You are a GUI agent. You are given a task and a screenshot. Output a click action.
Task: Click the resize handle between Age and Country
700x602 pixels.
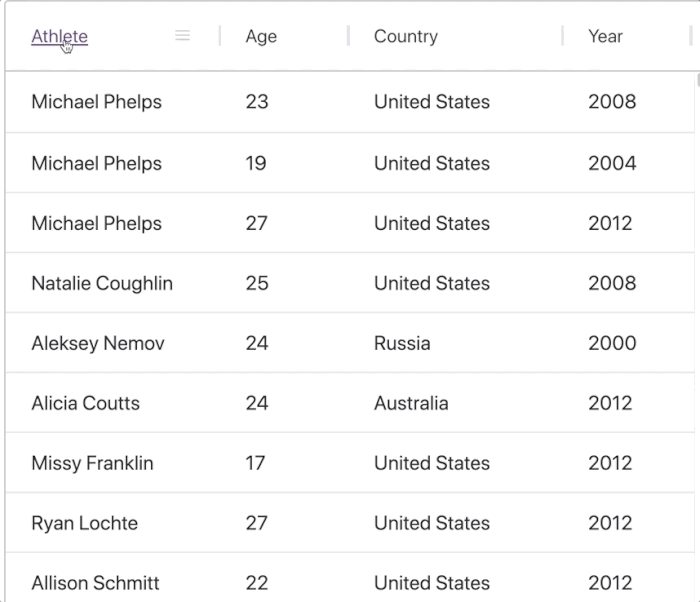(348, 37)
